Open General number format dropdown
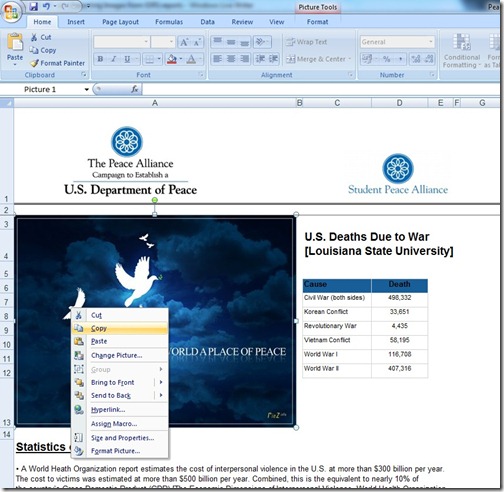Image resolution: width=504 pixels, height=492 pixels. click(x=431, y=42)
